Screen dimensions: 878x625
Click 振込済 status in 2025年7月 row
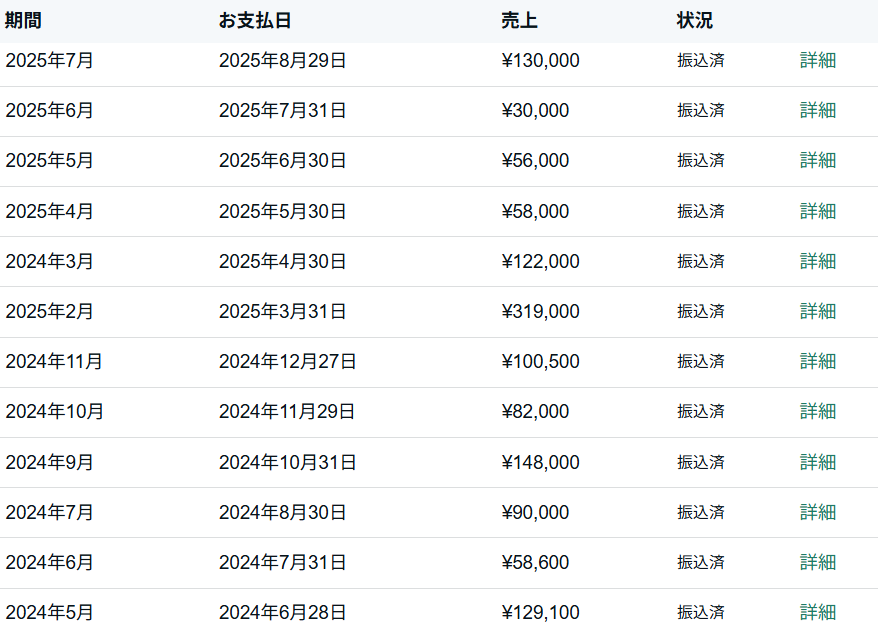coord(700,60)
